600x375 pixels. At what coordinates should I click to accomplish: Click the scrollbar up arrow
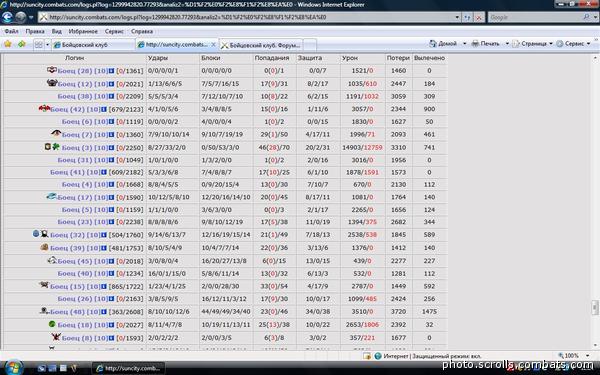pos(595,58)
